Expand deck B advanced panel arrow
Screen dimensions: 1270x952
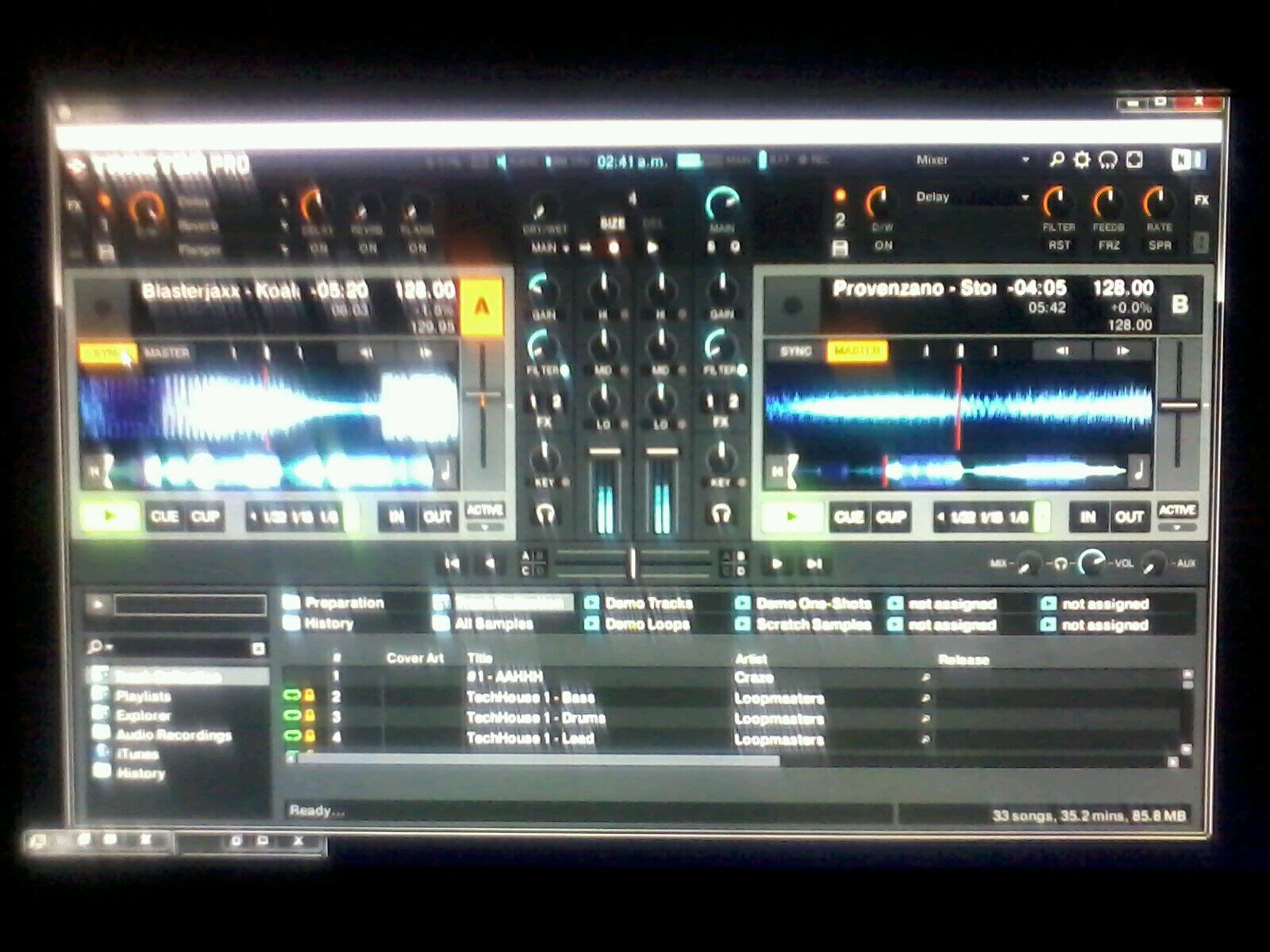point(1178,527)
